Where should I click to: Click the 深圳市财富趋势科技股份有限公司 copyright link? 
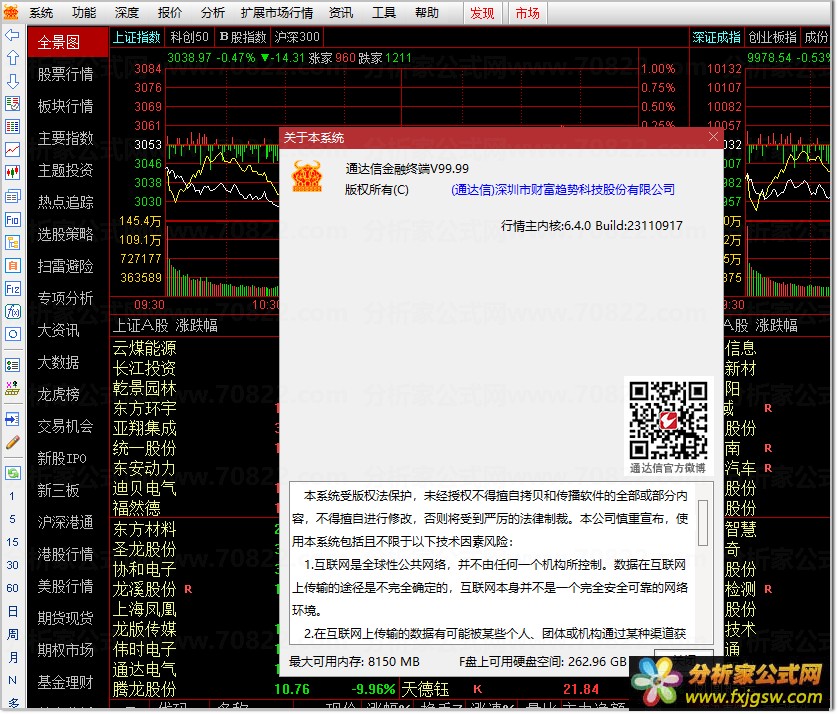tap(563, 189)
